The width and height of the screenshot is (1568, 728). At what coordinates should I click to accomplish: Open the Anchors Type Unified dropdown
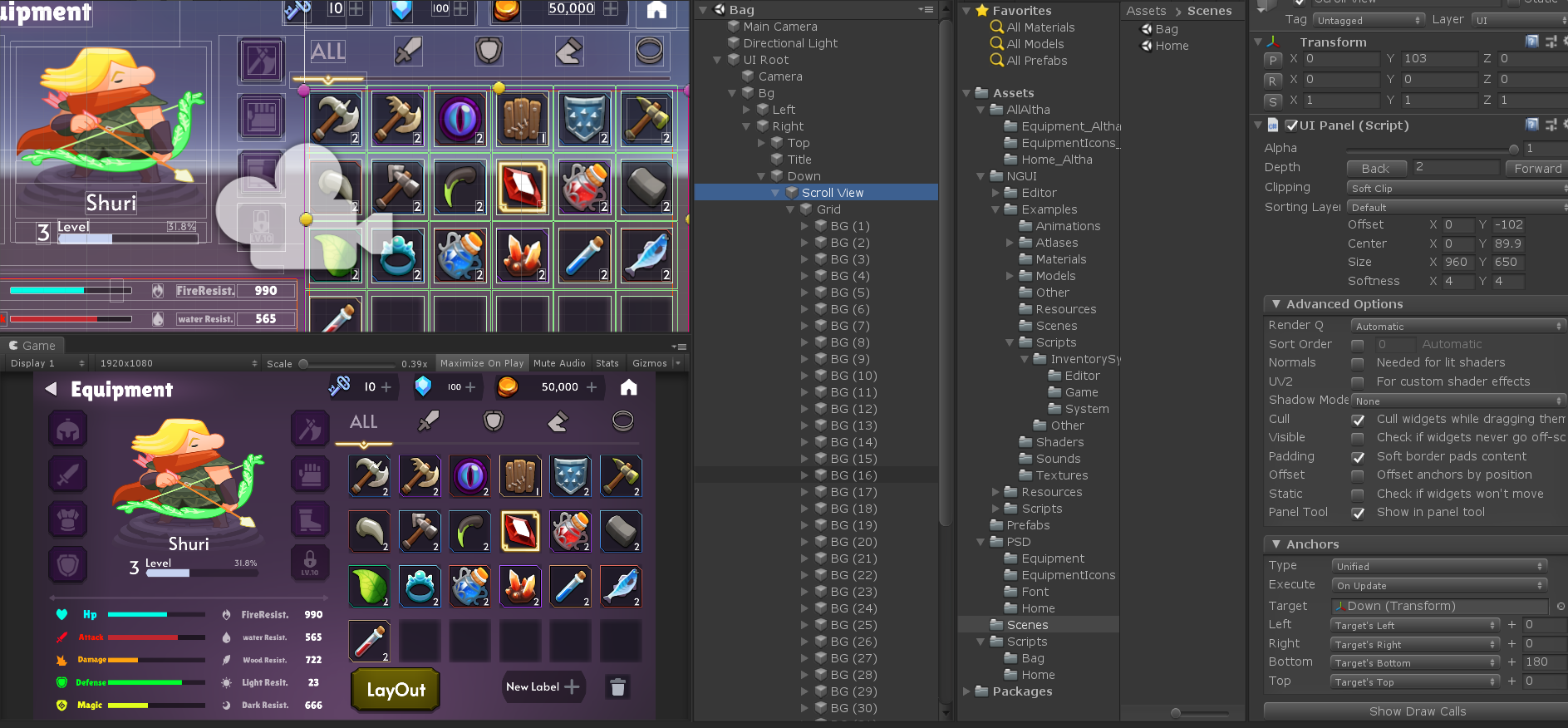[1439, 566]
